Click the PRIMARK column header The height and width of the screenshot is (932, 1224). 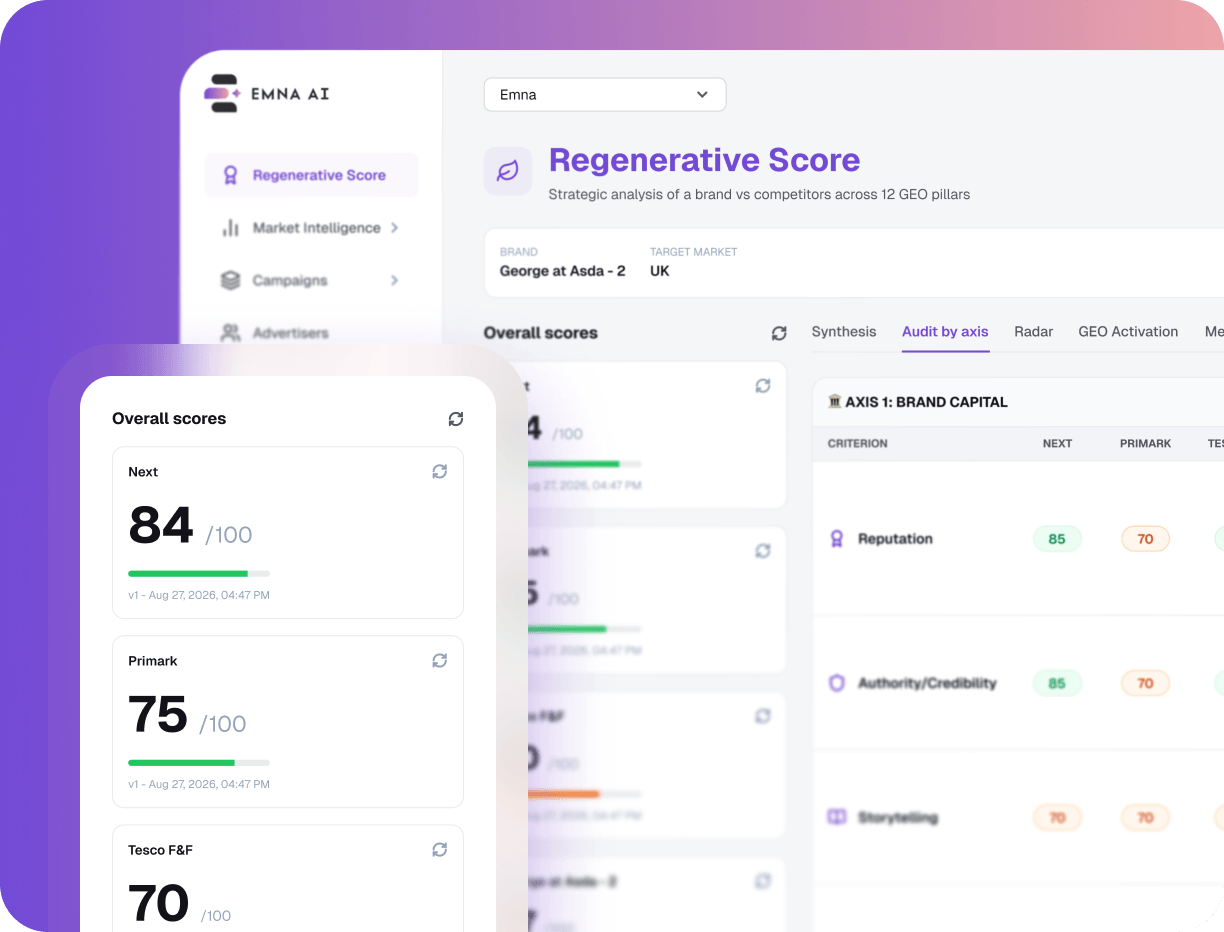click(1145, 443)
